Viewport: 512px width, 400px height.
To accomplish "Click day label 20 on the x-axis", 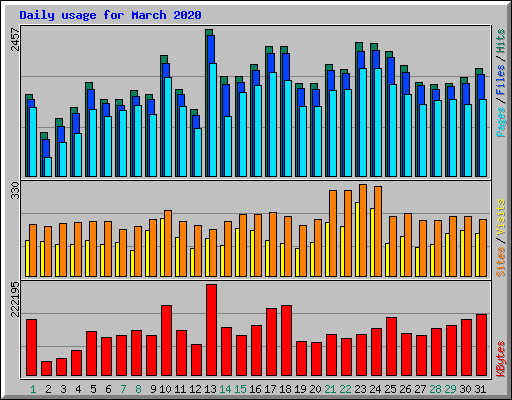I will point(315,389).
